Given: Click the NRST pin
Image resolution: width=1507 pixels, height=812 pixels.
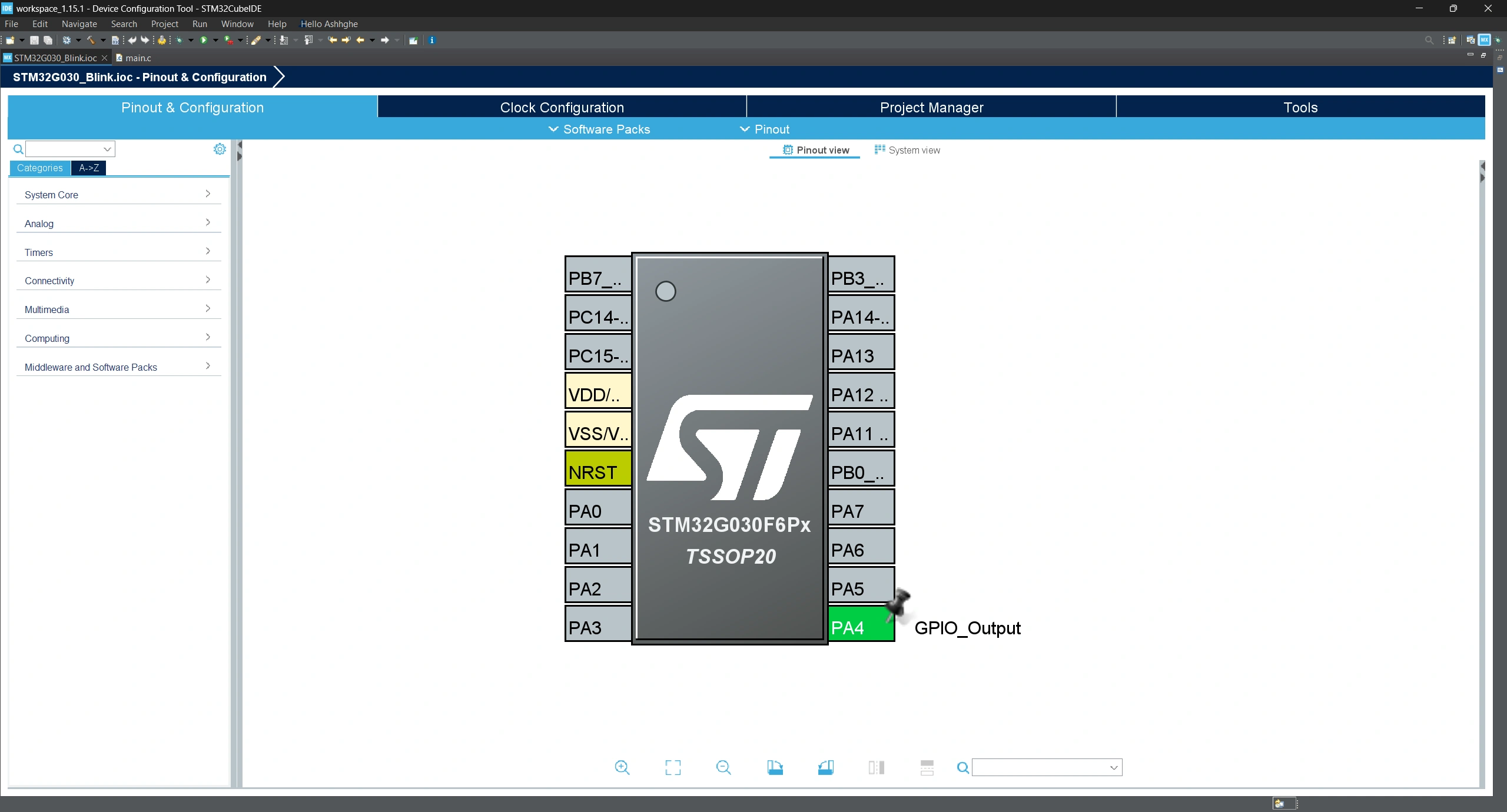Looking at the screenshot, I should (598, 468).
